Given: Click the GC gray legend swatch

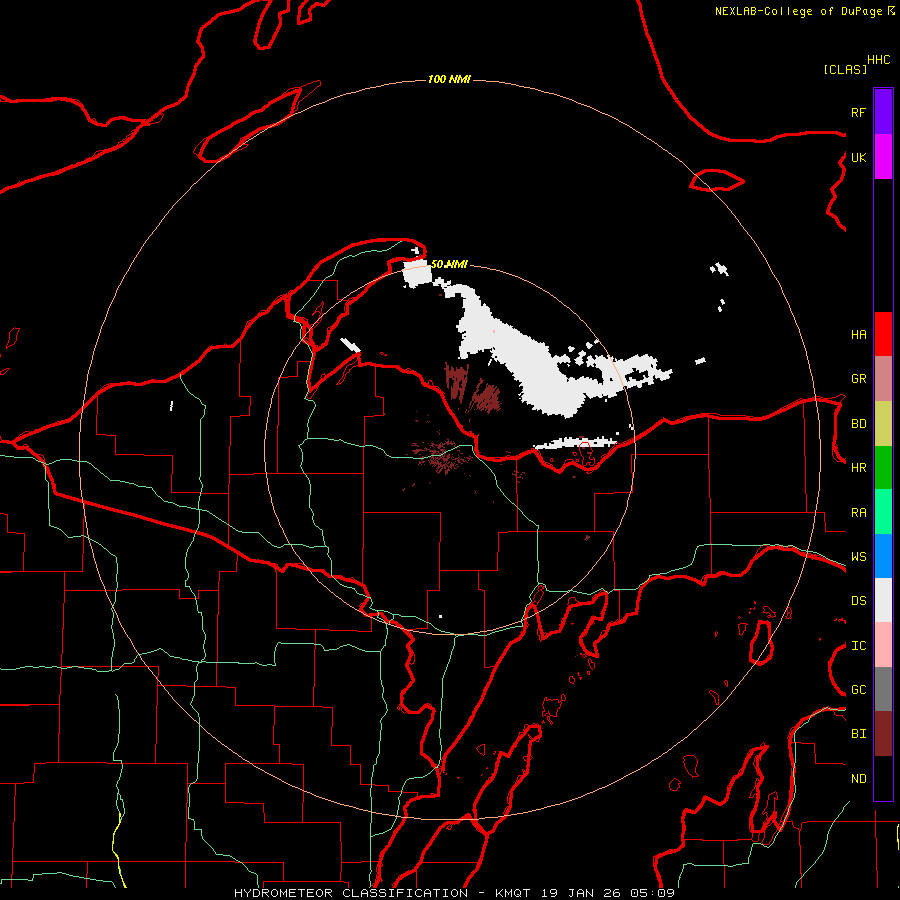Looking at the screenshot, I should [x=883, y=689].
